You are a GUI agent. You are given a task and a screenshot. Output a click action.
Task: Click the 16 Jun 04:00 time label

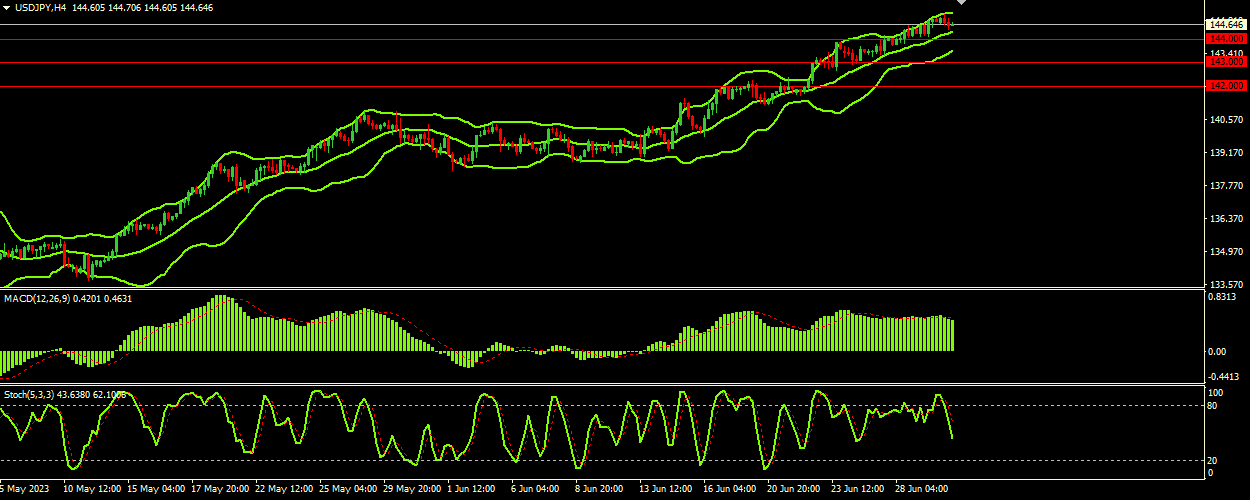(730, 490)
